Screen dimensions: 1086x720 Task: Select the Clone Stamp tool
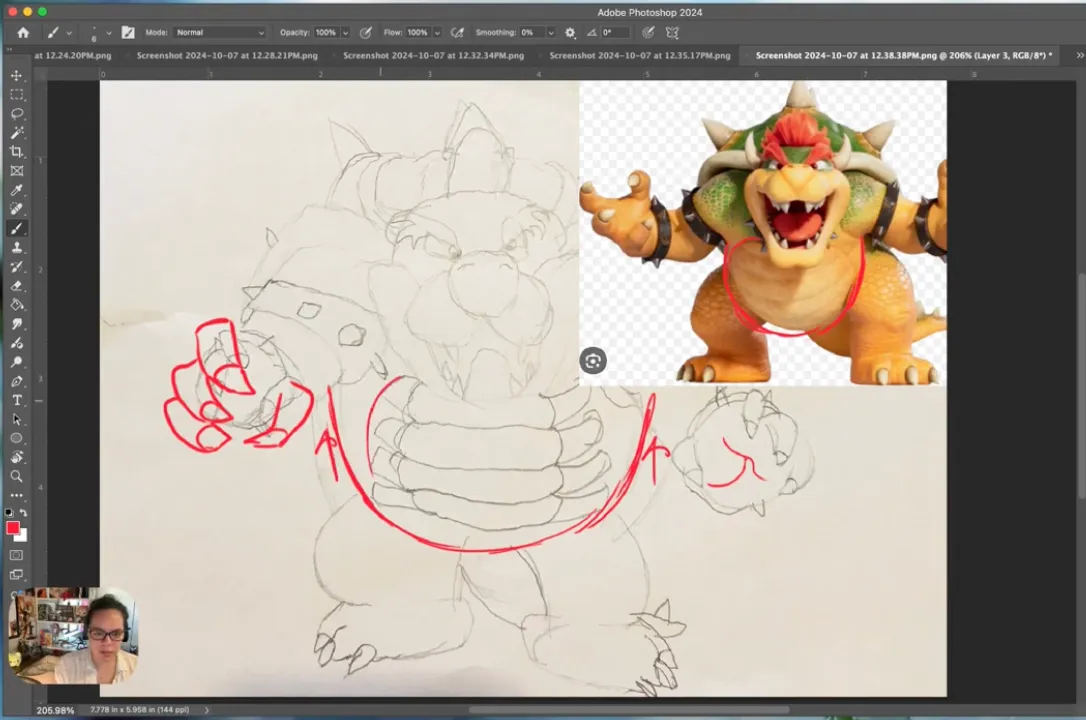(17, 247)
